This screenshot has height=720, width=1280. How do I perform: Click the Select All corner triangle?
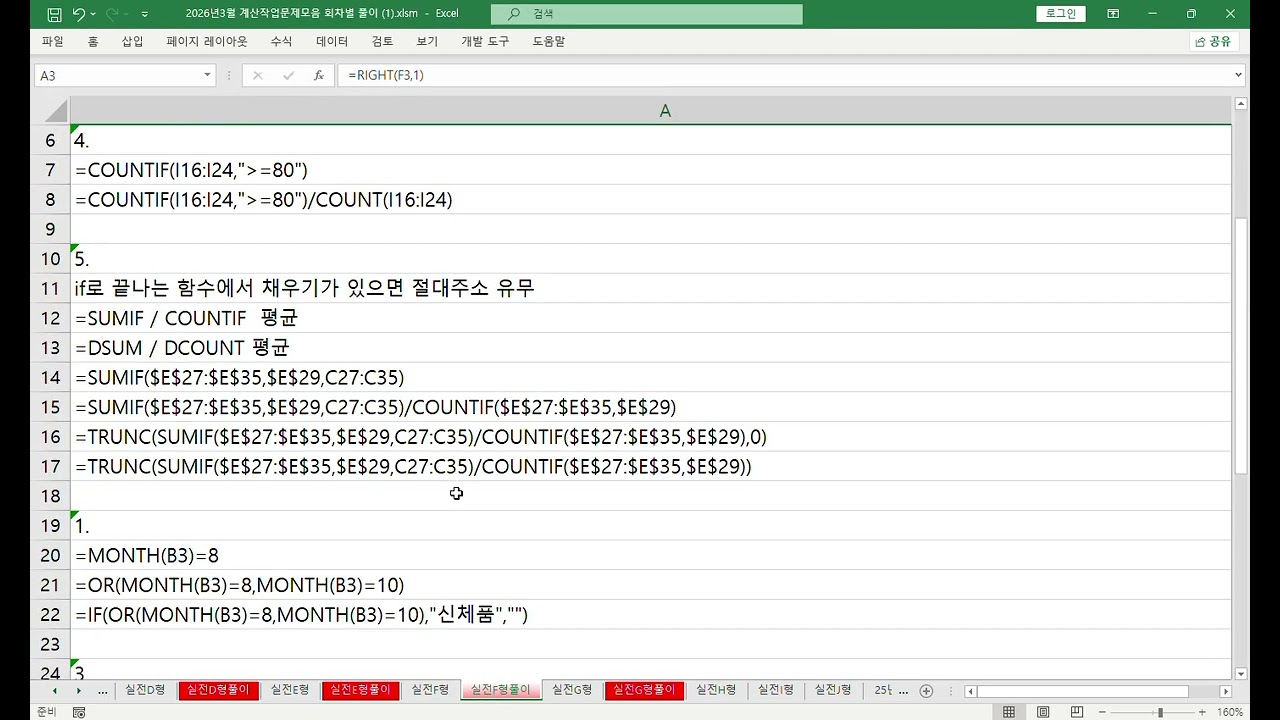(55, 111)
